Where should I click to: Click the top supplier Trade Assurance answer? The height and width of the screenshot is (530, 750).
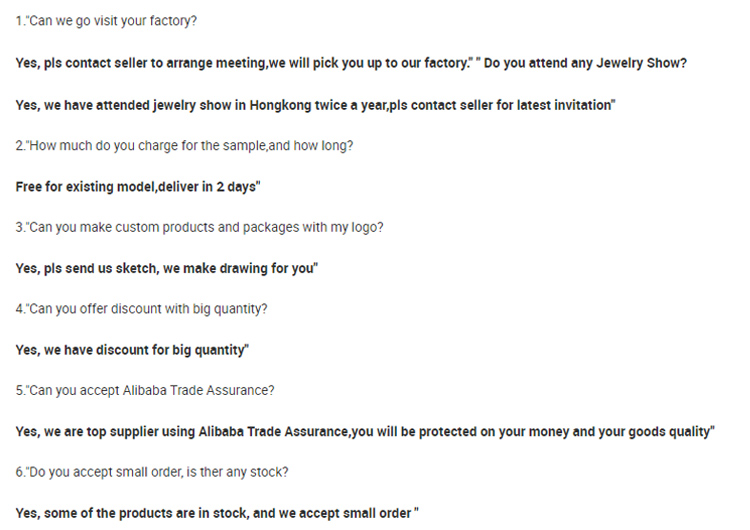[365, 432]
